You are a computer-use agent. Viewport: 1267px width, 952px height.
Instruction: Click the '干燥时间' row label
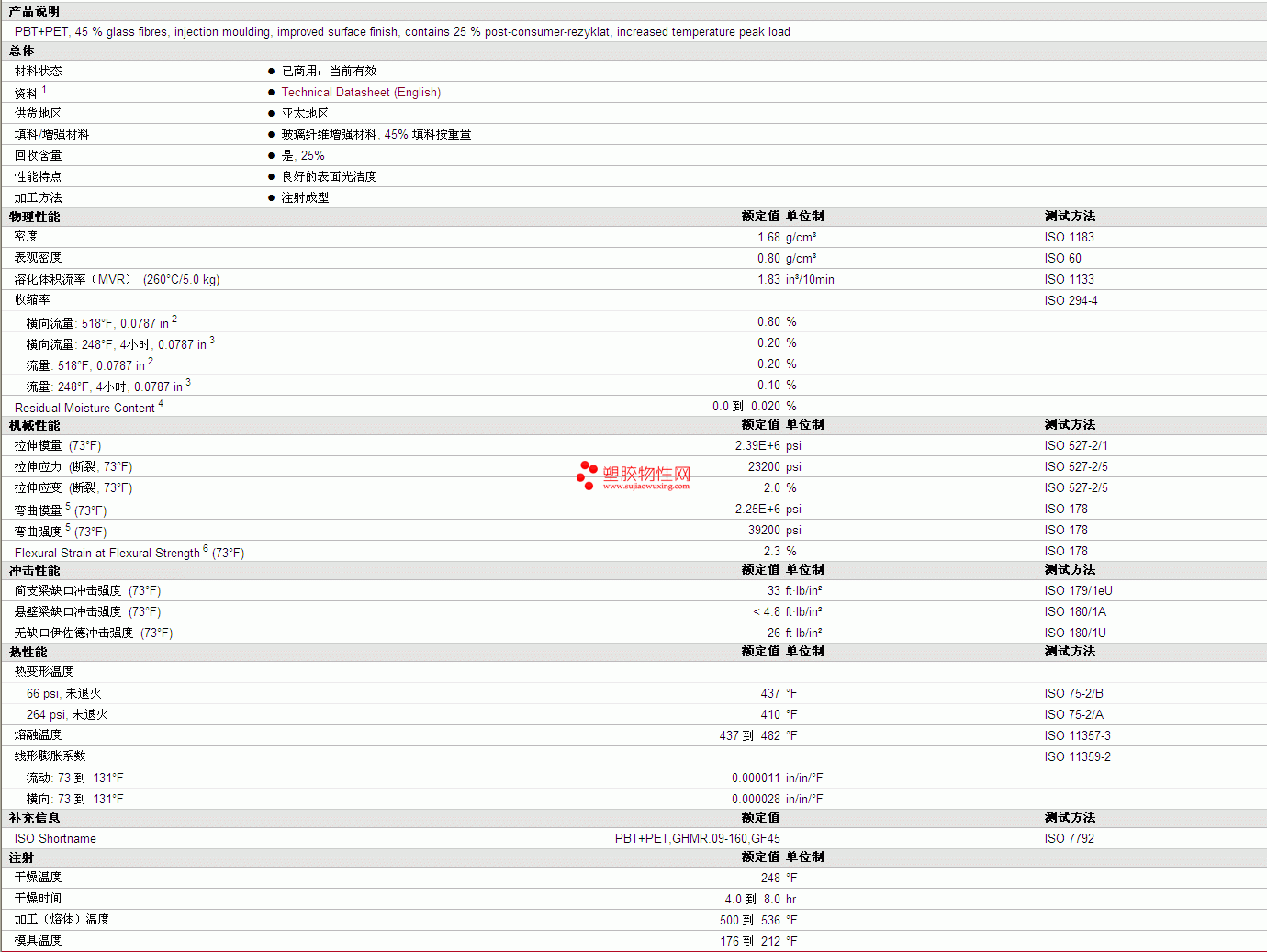pos(39,899)
